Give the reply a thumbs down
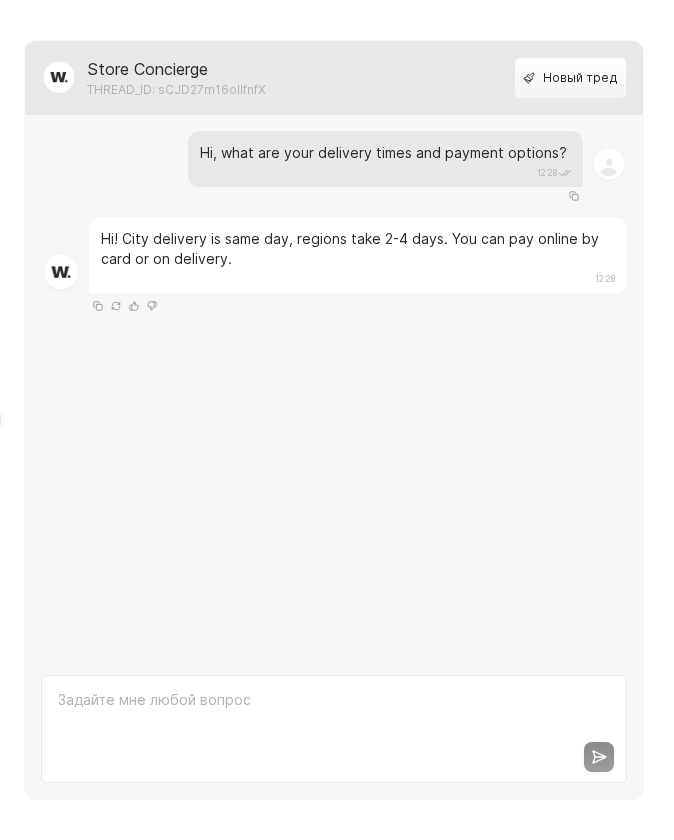Screen dimensions: 674x840 coord(152,306)
